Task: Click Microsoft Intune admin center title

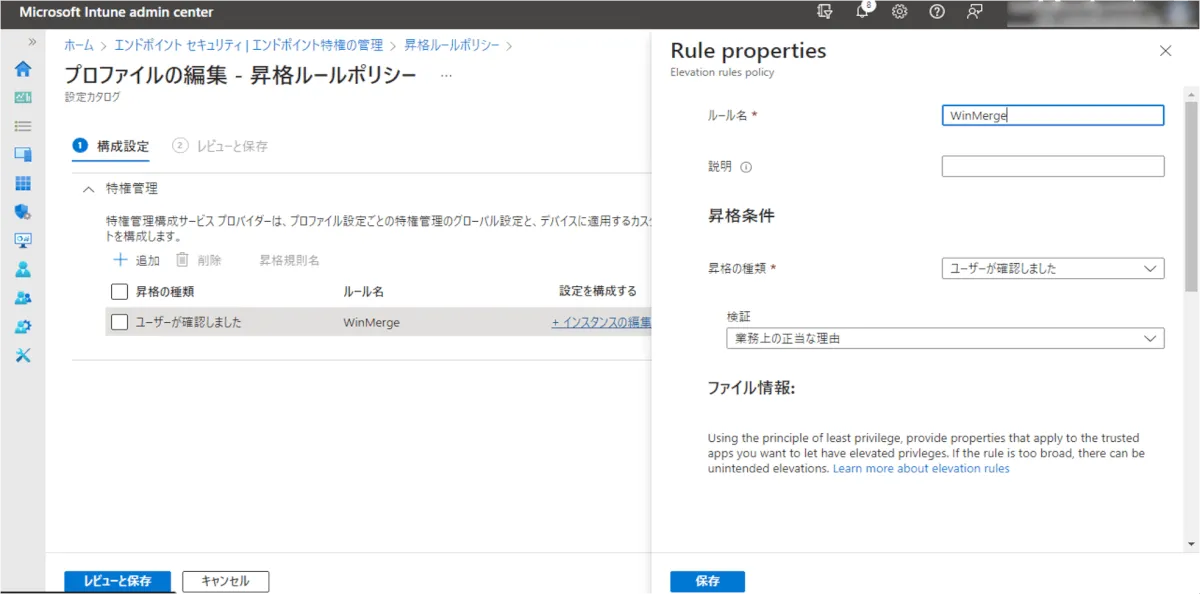Action: click(x=116, y=12)
